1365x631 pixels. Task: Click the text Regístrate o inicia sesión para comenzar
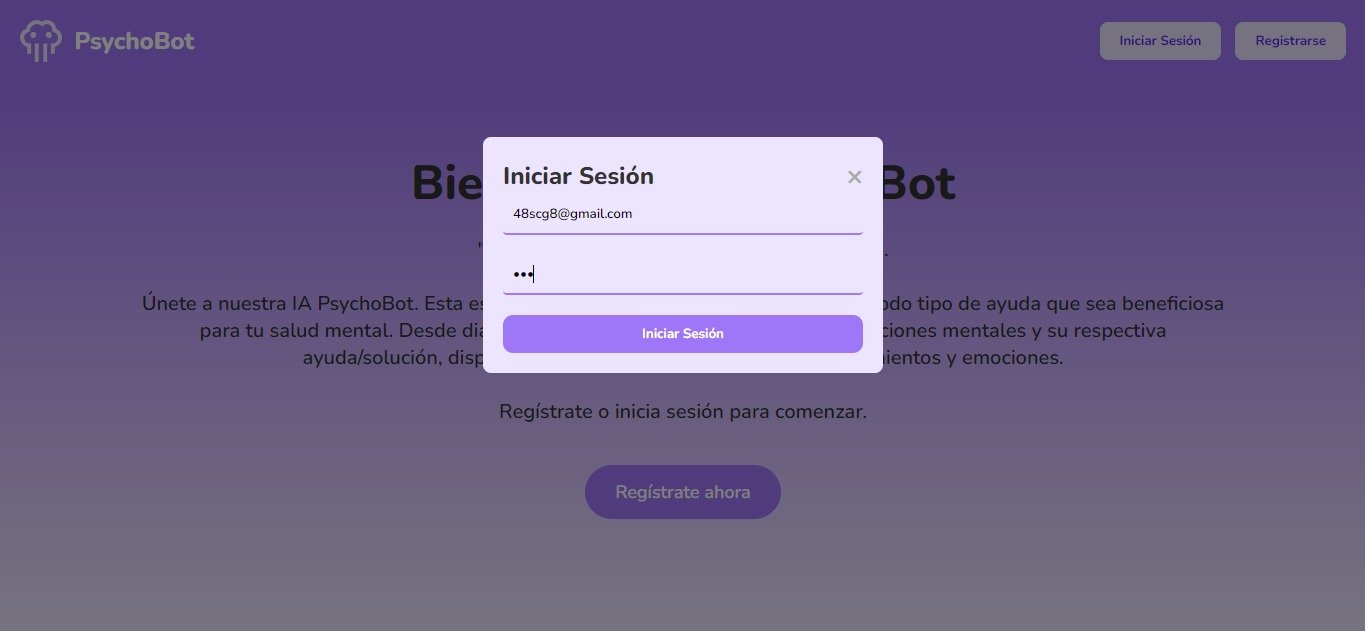(x=683, y=412)
